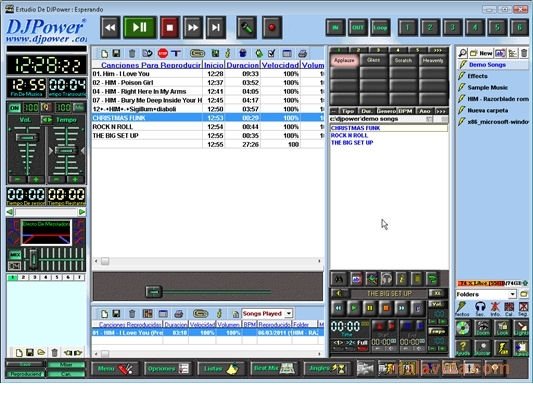533x399 pixels.
Task: Expand the Folders combo box
Action: point(512,294)
